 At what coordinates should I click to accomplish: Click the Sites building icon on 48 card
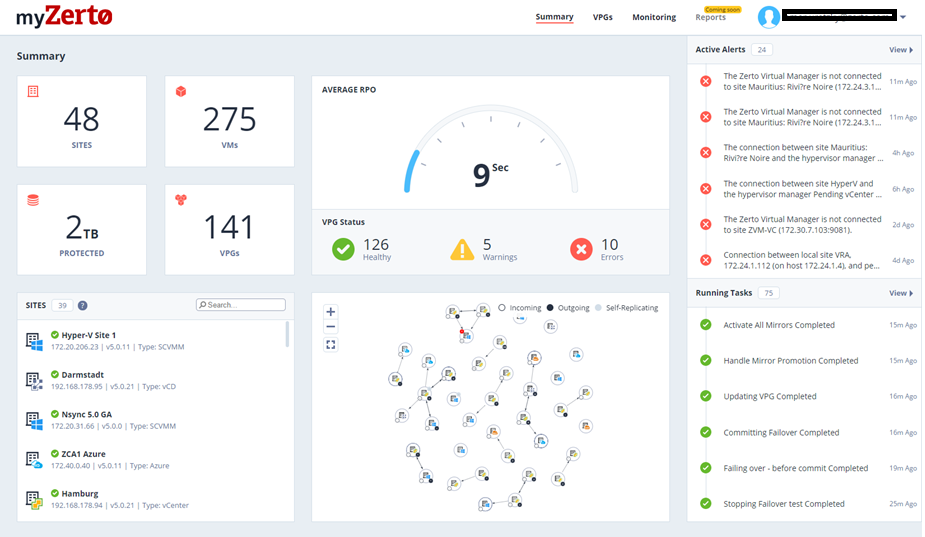(x=33, y=91)
